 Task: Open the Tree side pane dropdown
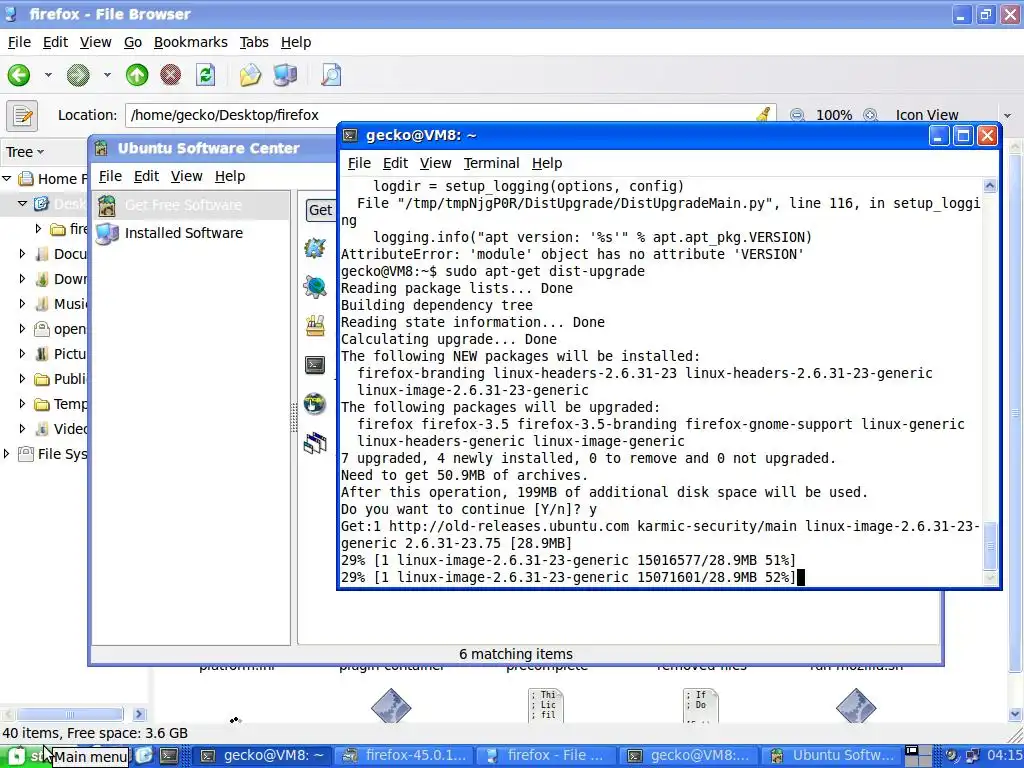point(25,152)
